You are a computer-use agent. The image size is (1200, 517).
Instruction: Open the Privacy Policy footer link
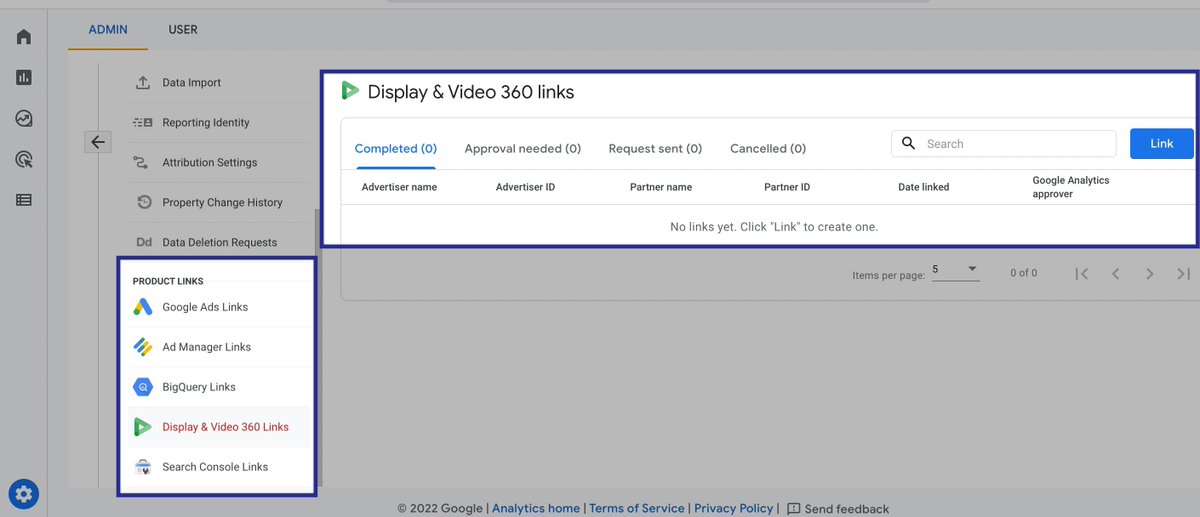click(733, 508)
